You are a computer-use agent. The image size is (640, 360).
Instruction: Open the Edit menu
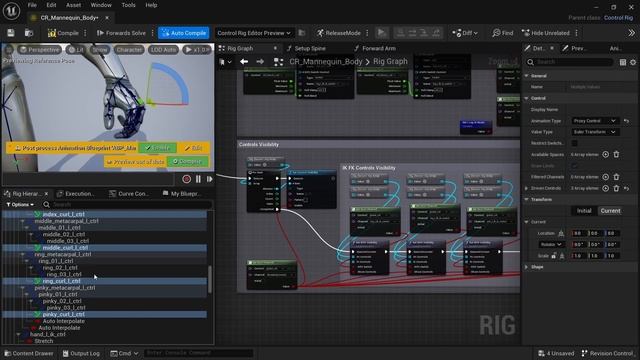tap(51, 5)
